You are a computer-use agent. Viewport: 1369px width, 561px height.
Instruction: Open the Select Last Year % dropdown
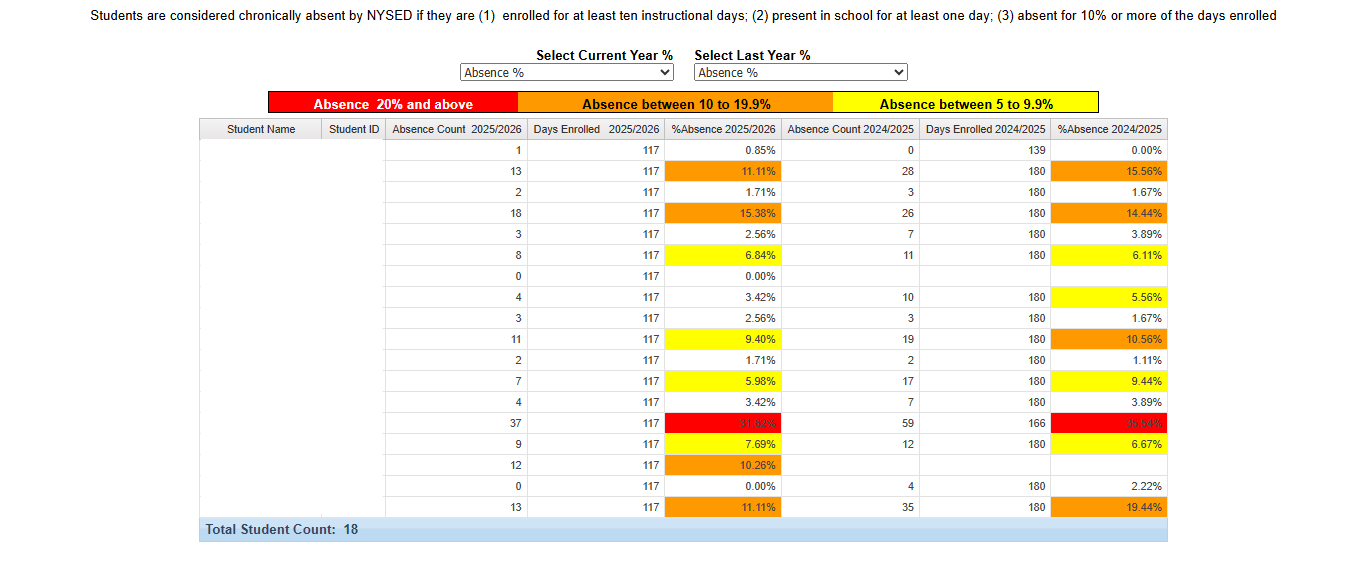pos(800,72)
